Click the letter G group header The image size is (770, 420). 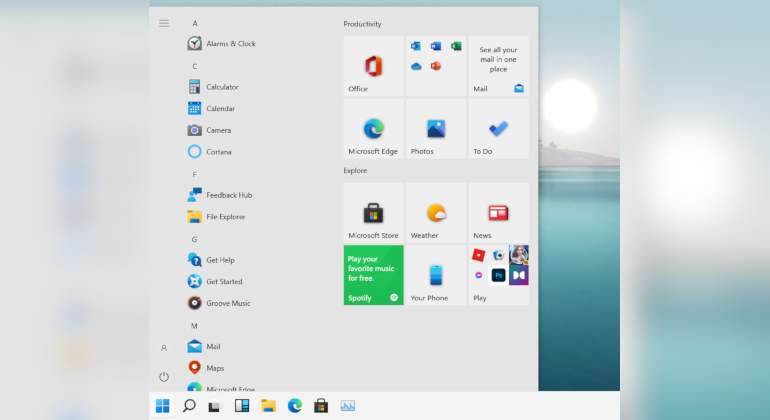(x=195, y=239)
